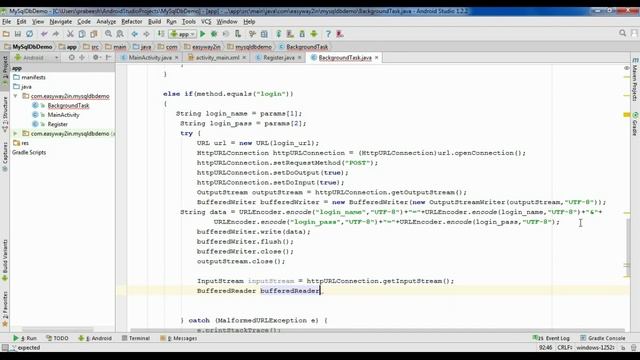Select Gradle Scripts in the tree
This screenshot has width=640, height=360.
pos(29,152)
